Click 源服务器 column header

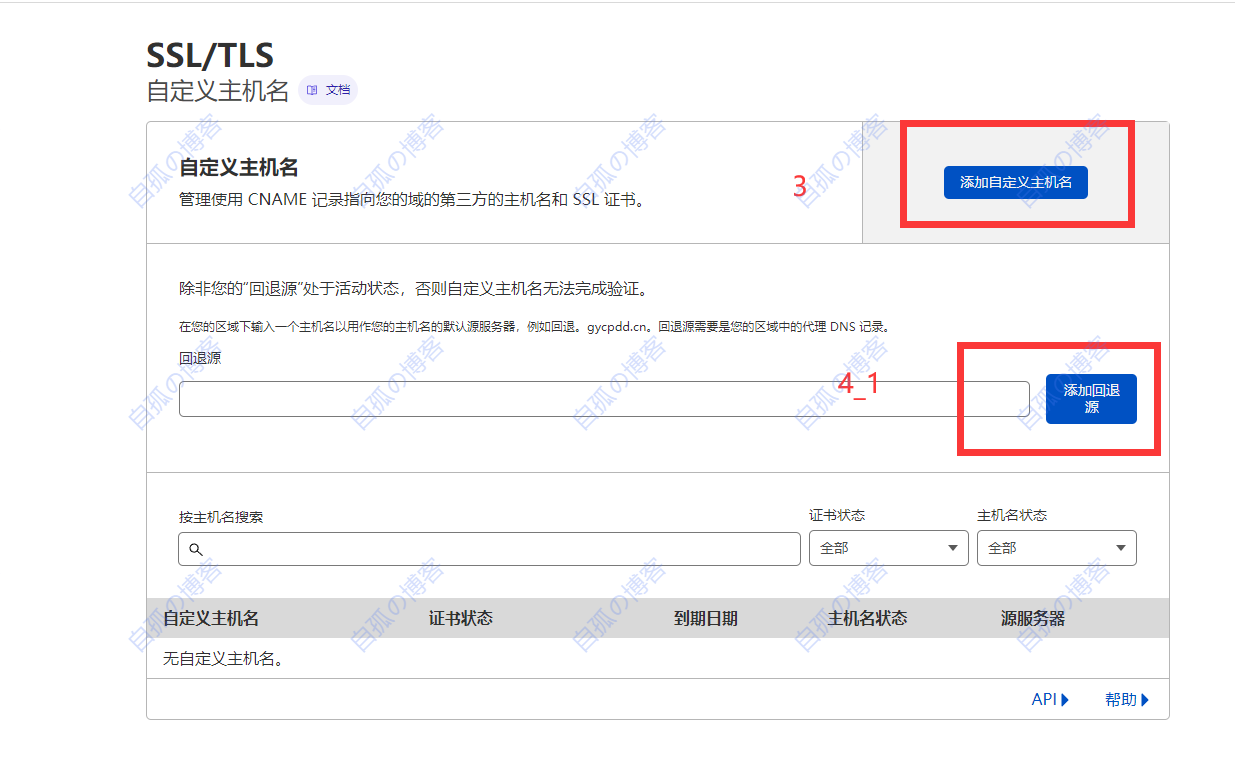(1033, 618)
